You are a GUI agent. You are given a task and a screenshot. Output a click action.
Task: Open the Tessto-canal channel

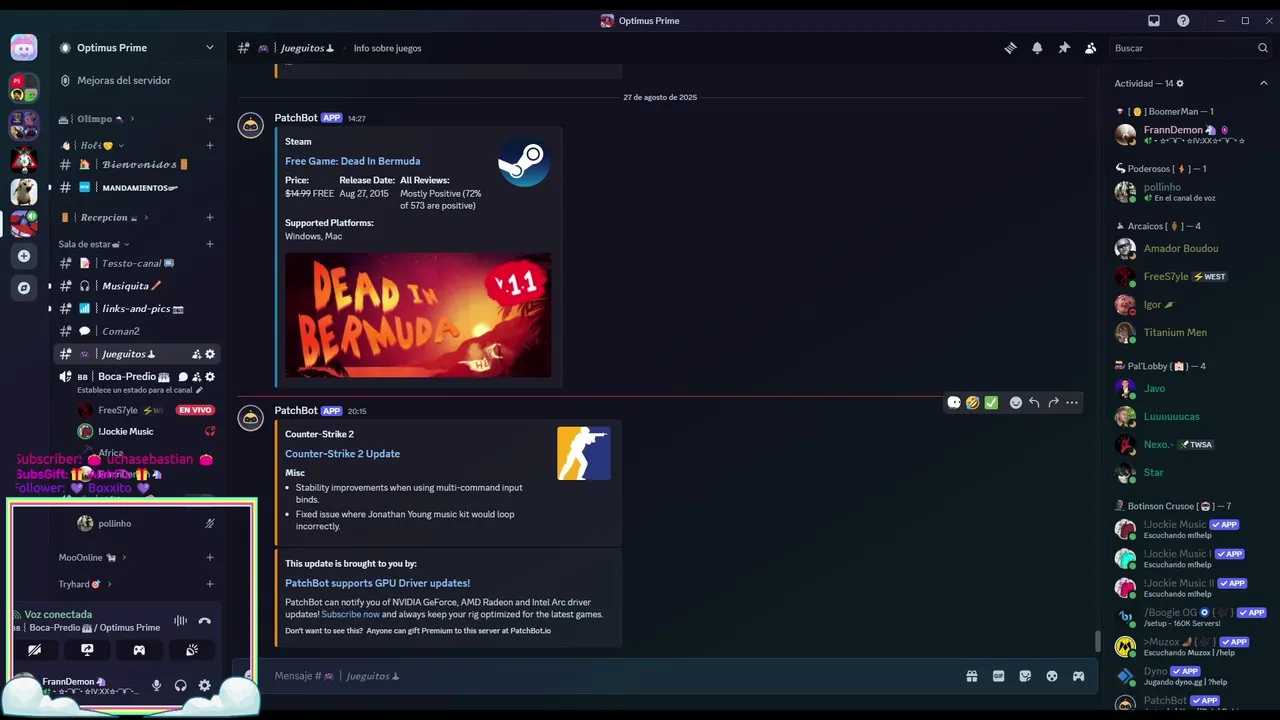pos(136,263)
